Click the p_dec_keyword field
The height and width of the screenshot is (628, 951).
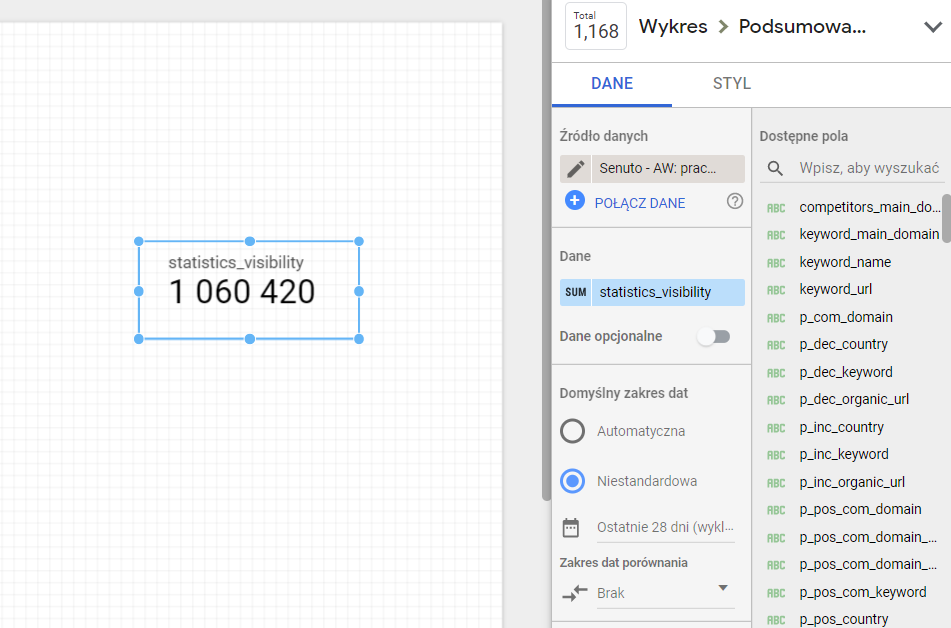tap(845, 373)
